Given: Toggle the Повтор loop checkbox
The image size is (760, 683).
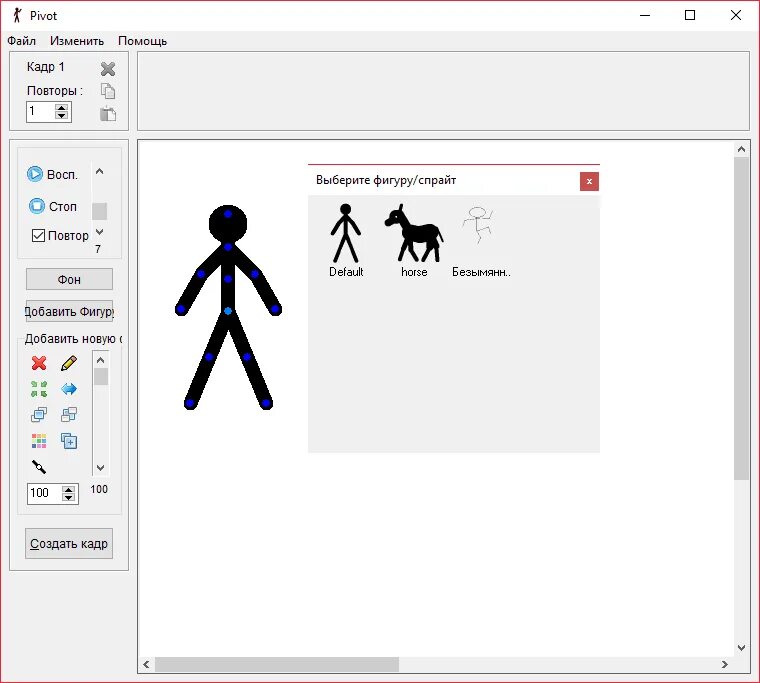Looking at the screenshot, I should (38, 236).
